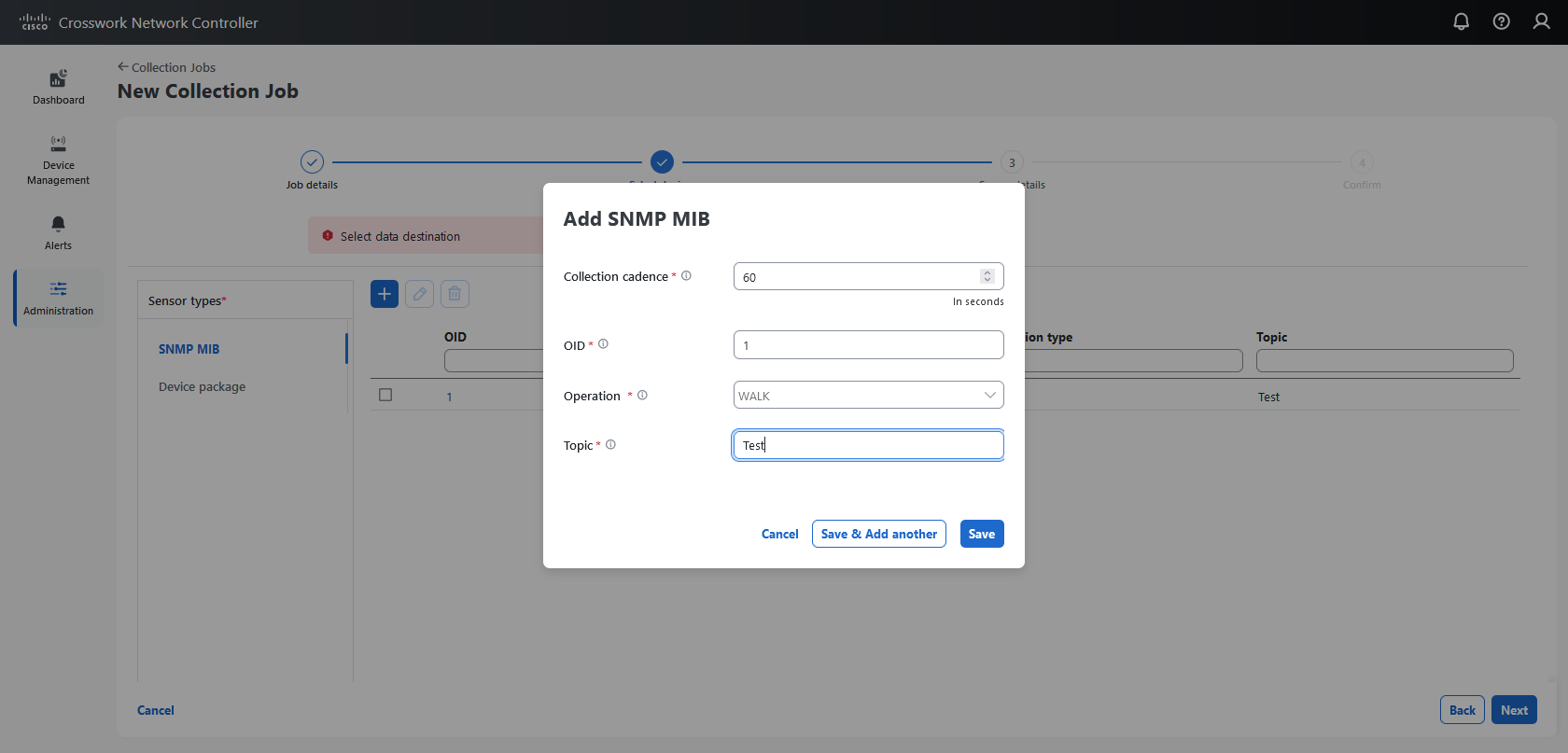Click the Topic column header
Image resolution: width=1568 pixels, height=753 pixels.
point(1271,337)
